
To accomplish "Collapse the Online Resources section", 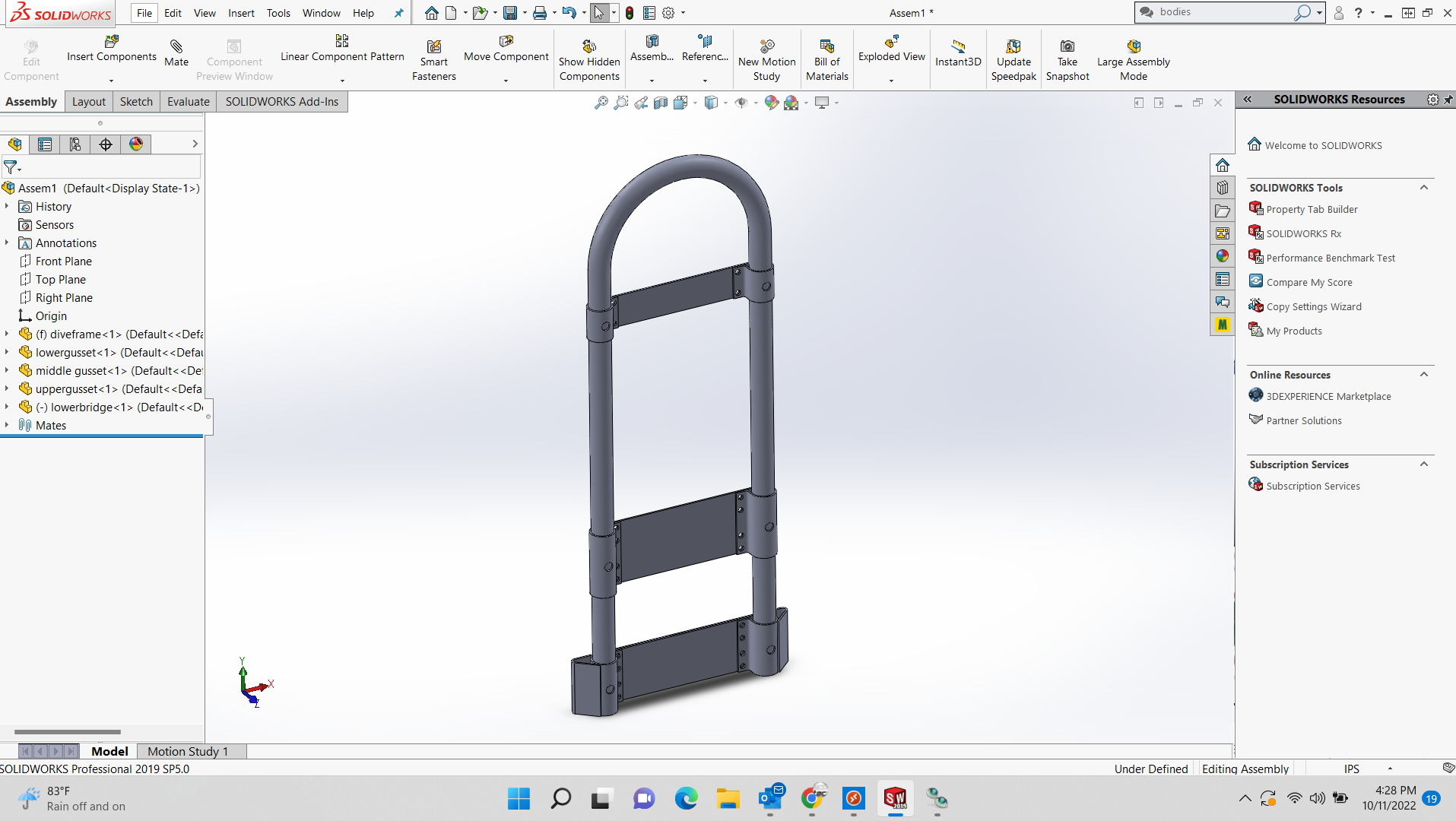I will pos(1424,375).
